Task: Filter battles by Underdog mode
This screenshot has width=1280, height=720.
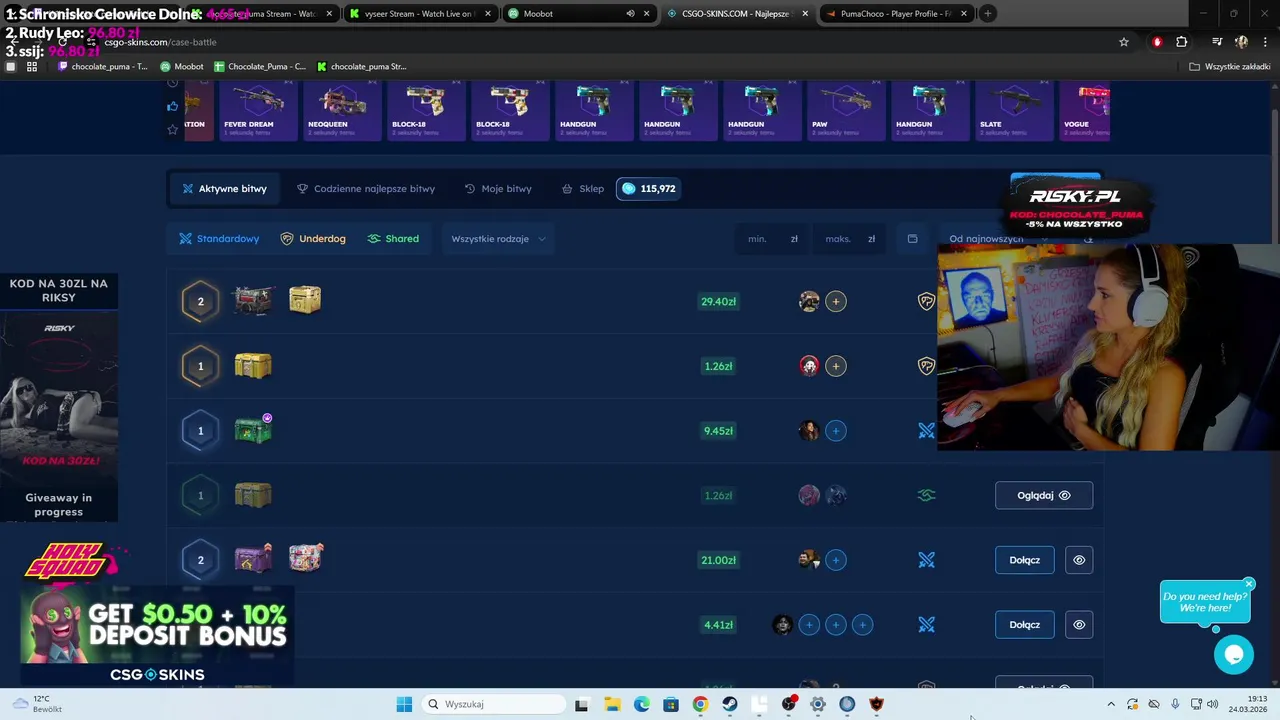Action: (313, 238)
